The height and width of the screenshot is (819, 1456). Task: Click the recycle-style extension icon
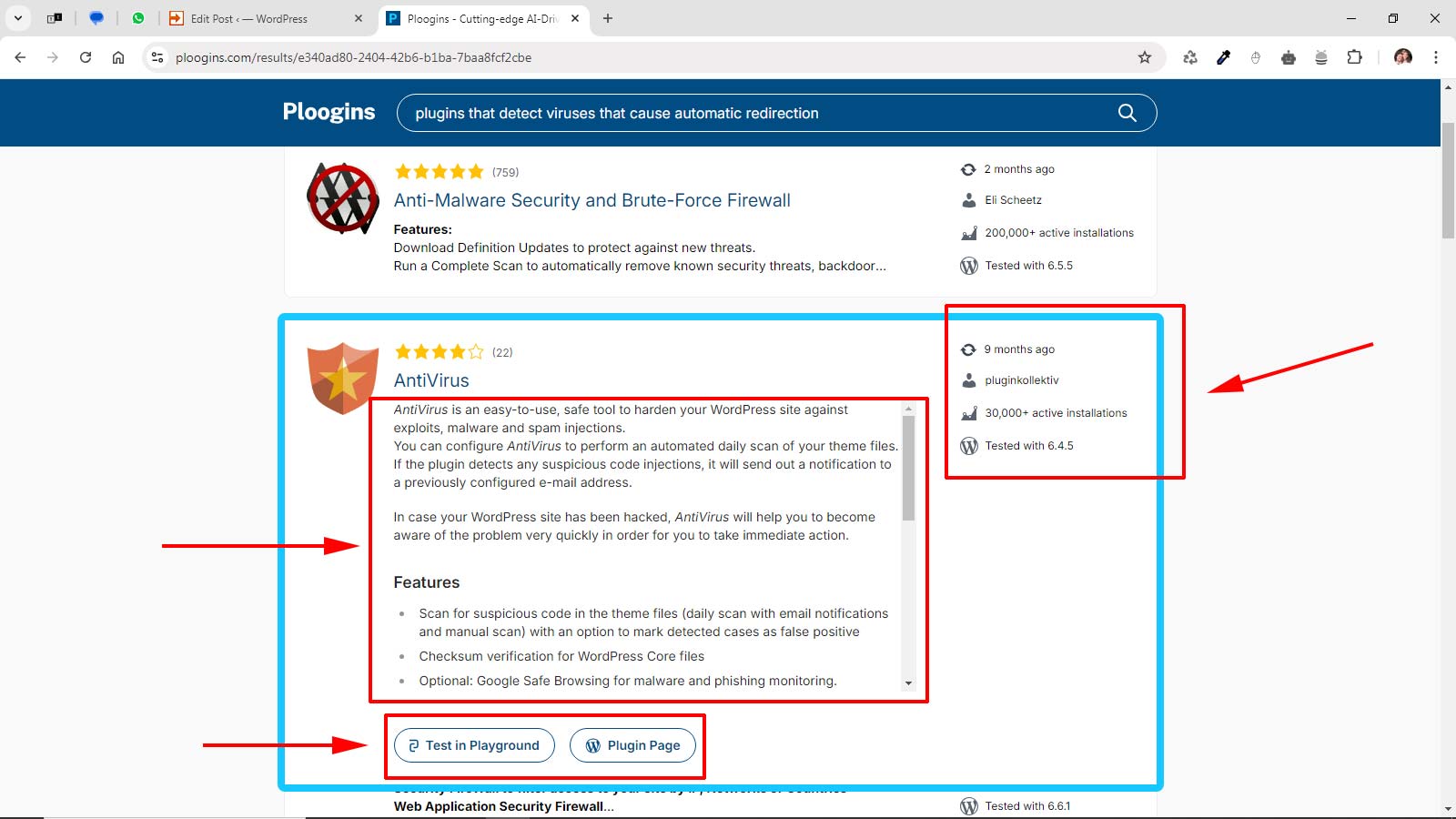pos(1190,57)
